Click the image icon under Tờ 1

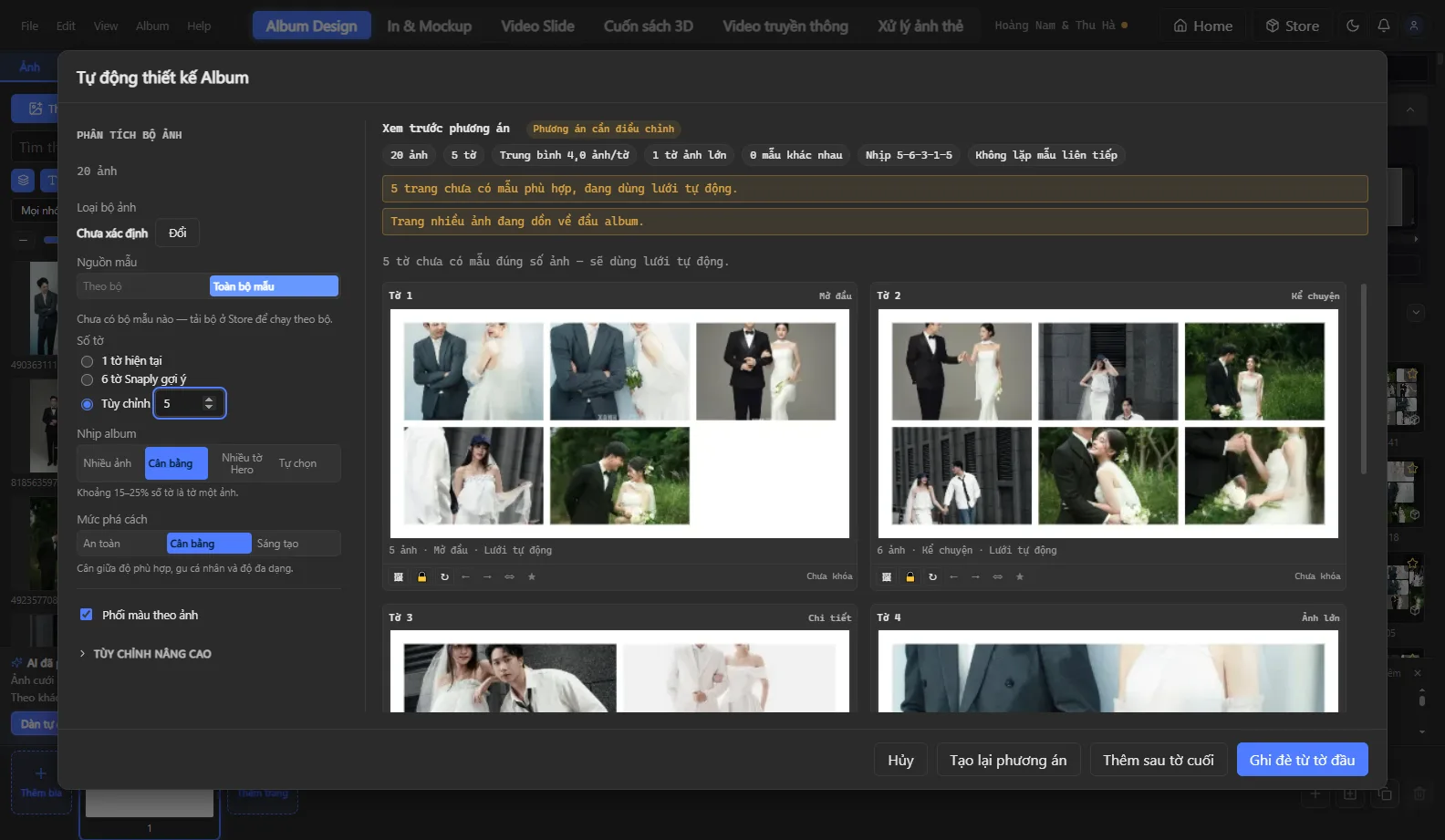click(399, 576)
